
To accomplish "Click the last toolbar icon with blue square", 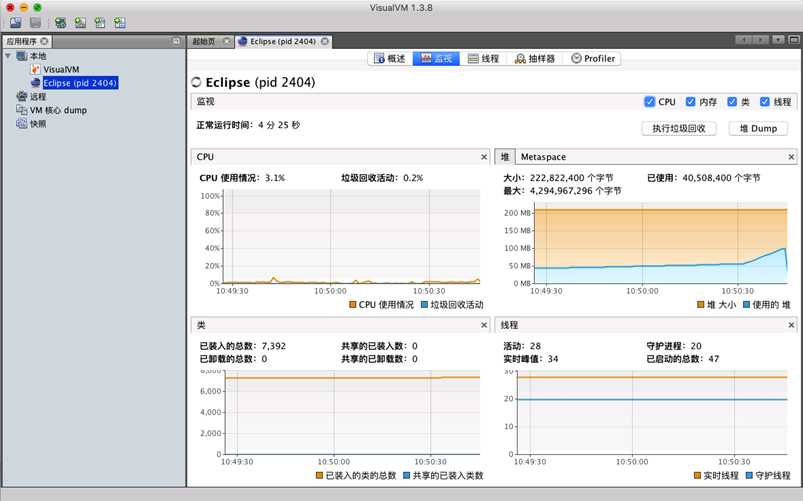I will click(120, 23).
